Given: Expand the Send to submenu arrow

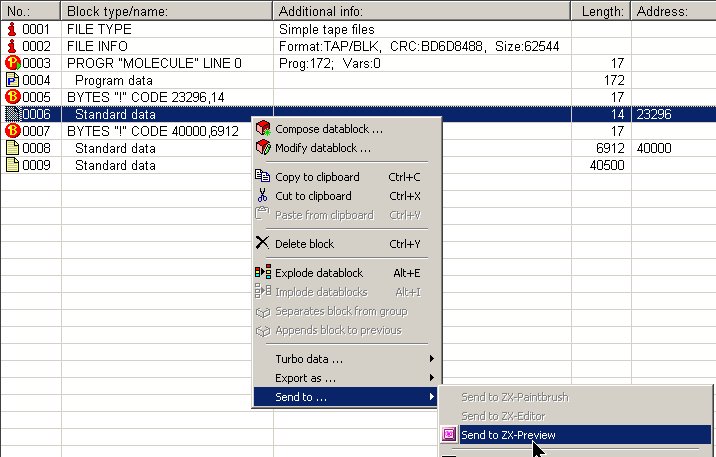Looking at the screenshot, I should coord(432,397).
